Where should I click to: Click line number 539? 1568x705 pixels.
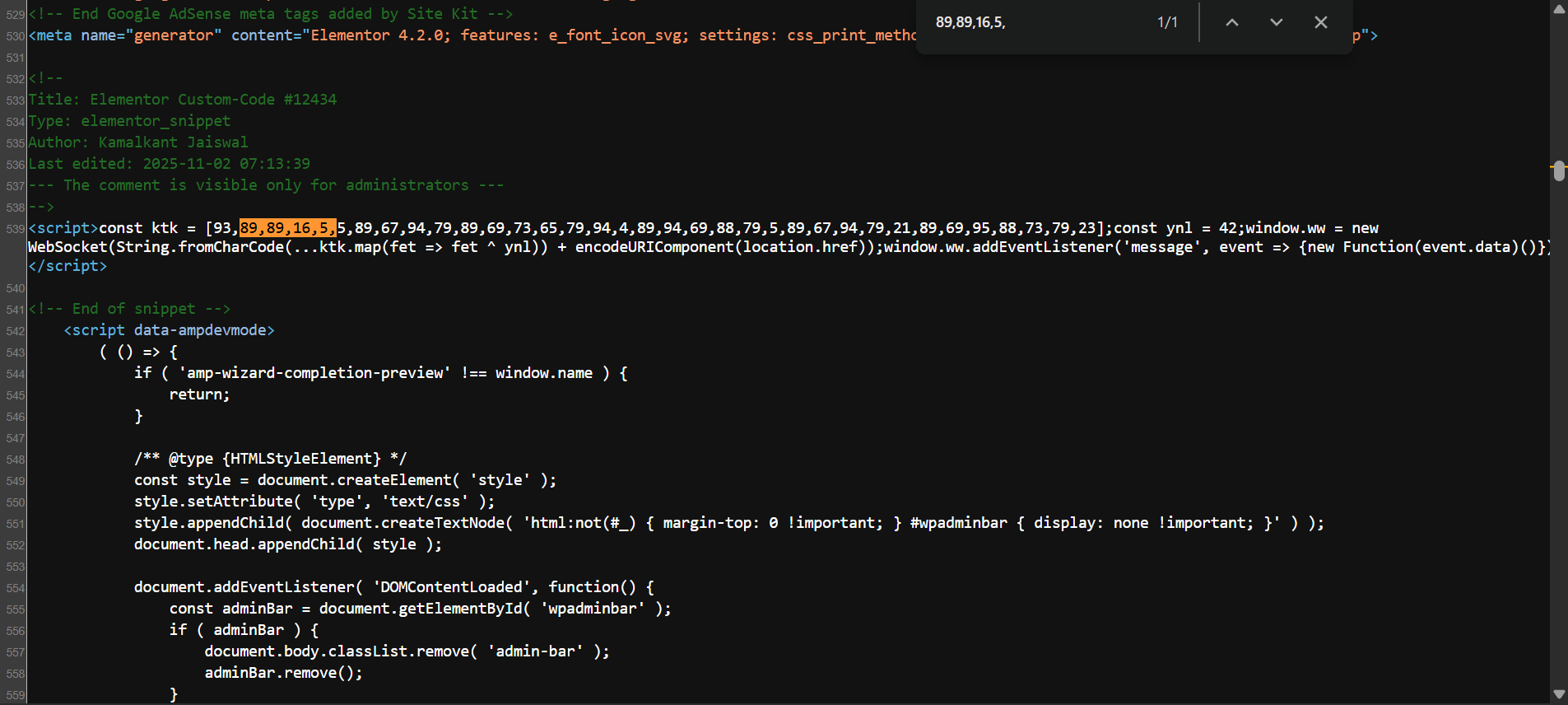click(x=15, y=229)
